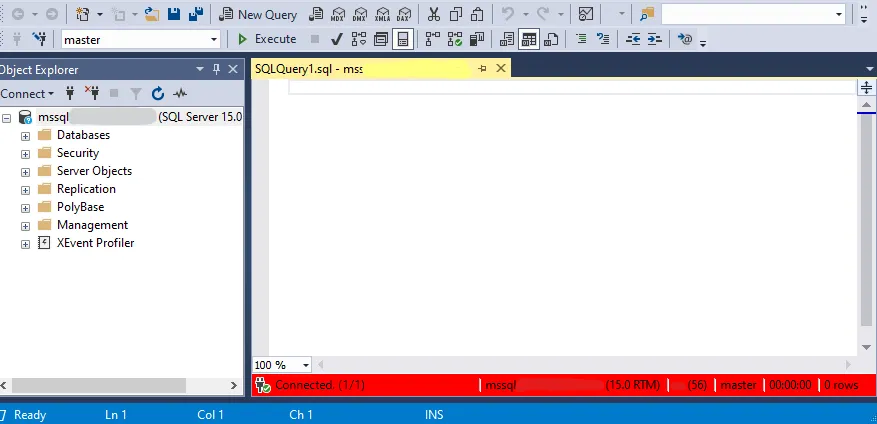877x424 pixels.
Task: Expand the PolyBase folder
Action: pyautogui.click(x=25, y=208)
